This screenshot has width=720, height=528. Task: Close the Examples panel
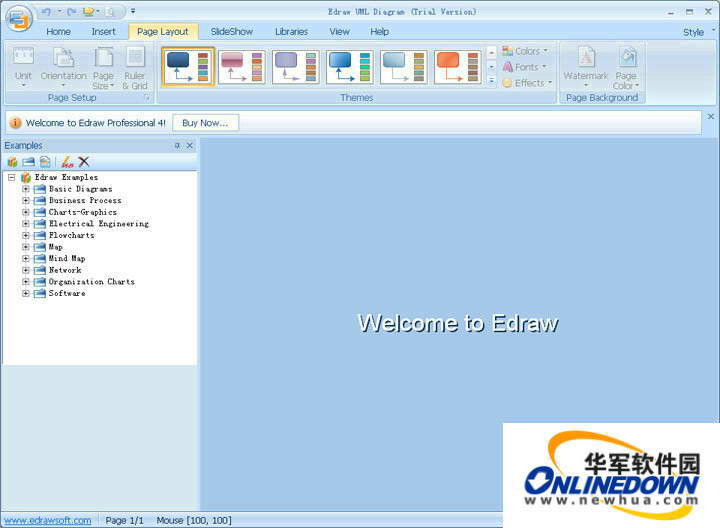click(x=190, y=146)
